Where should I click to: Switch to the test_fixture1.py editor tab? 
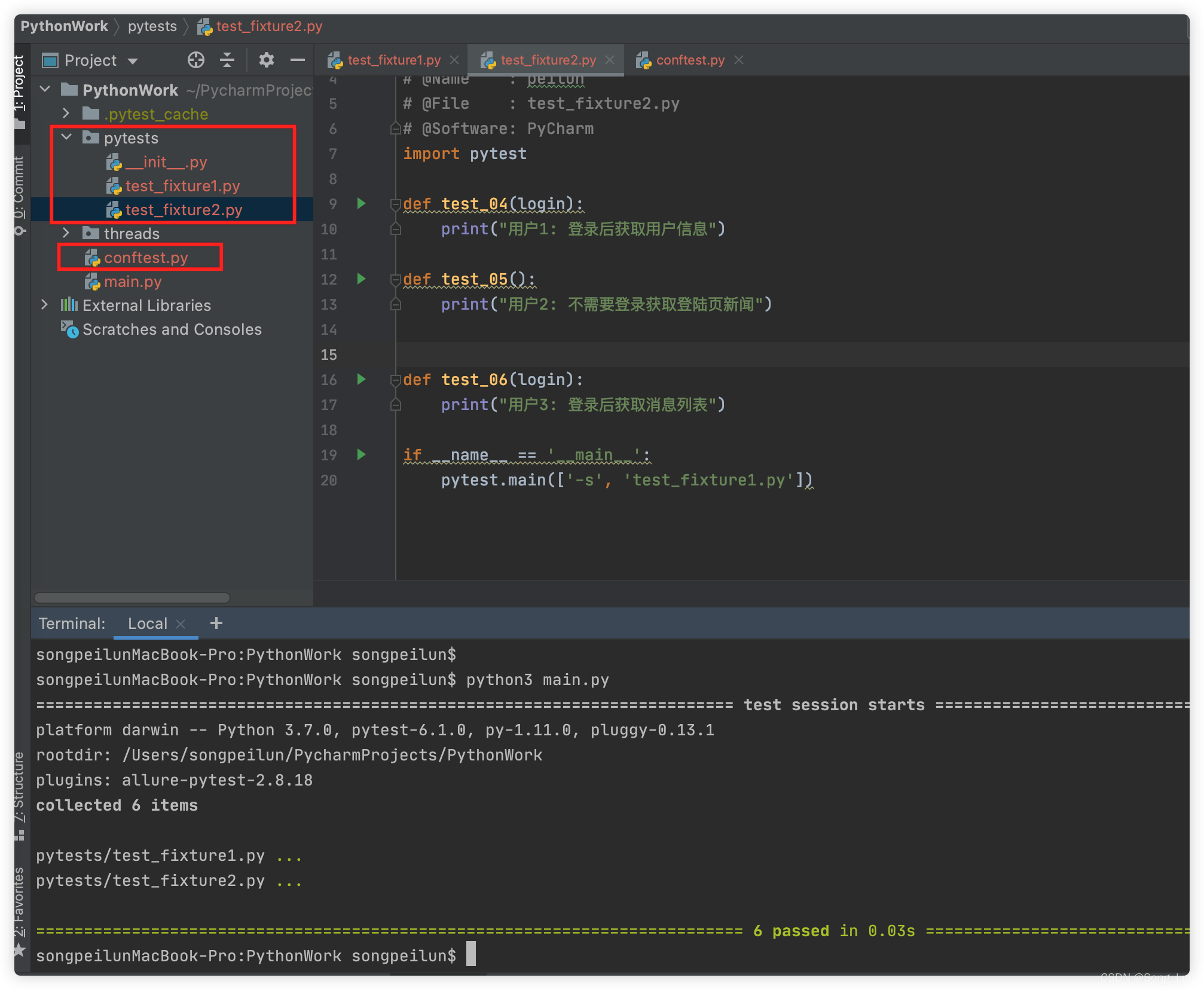tap(393, 60)
